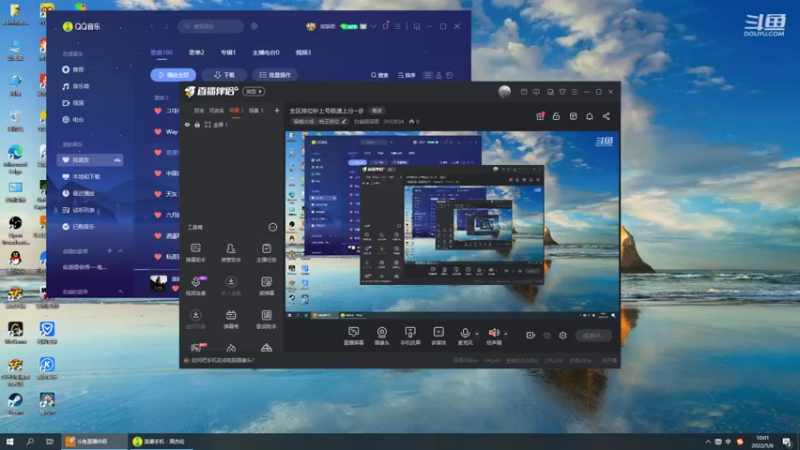The image size is (800, 450).
Task: Expand microphone options arrow
Action: pyautogui.click(x=477, y=334)
